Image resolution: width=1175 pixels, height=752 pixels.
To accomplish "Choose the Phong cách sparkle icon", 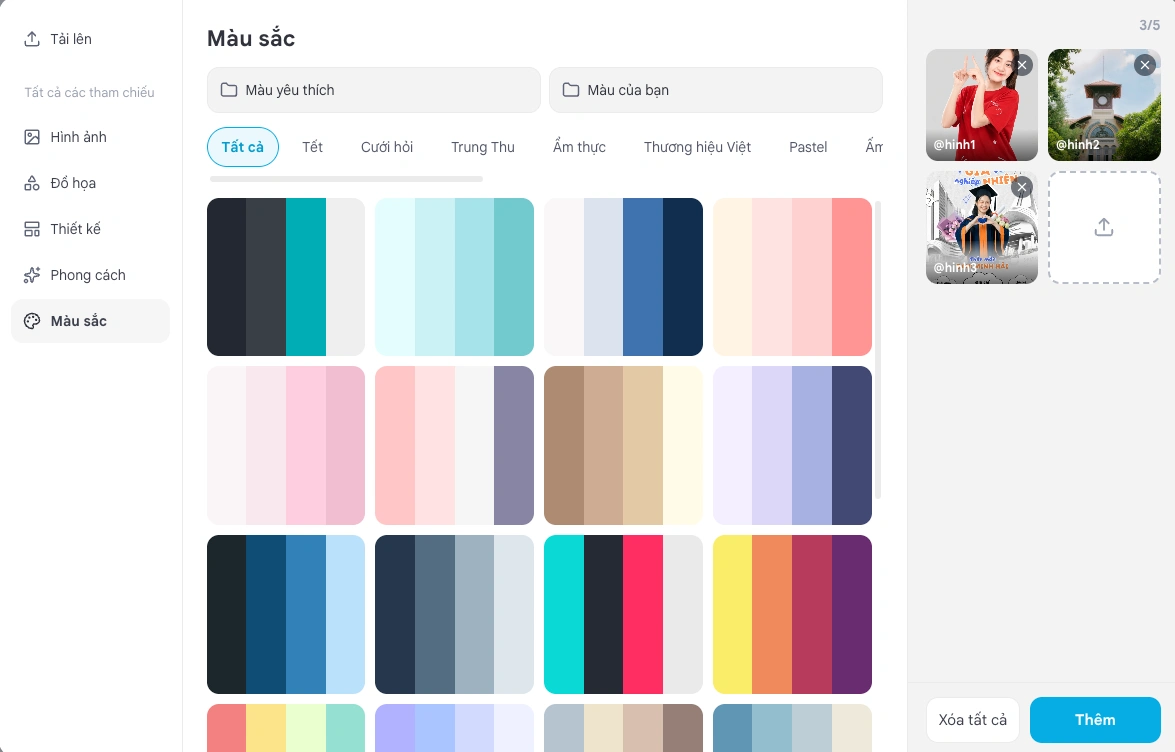I will 31,275.
